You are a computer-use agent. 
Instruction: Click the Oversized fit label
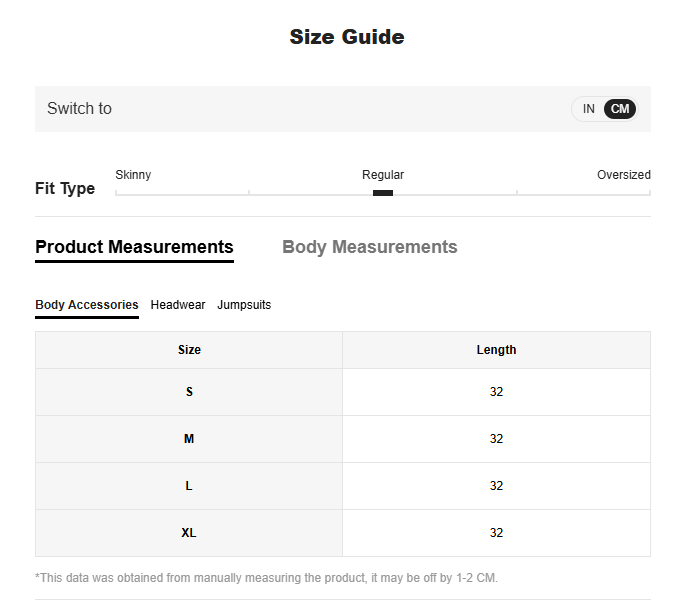[623, 175]
